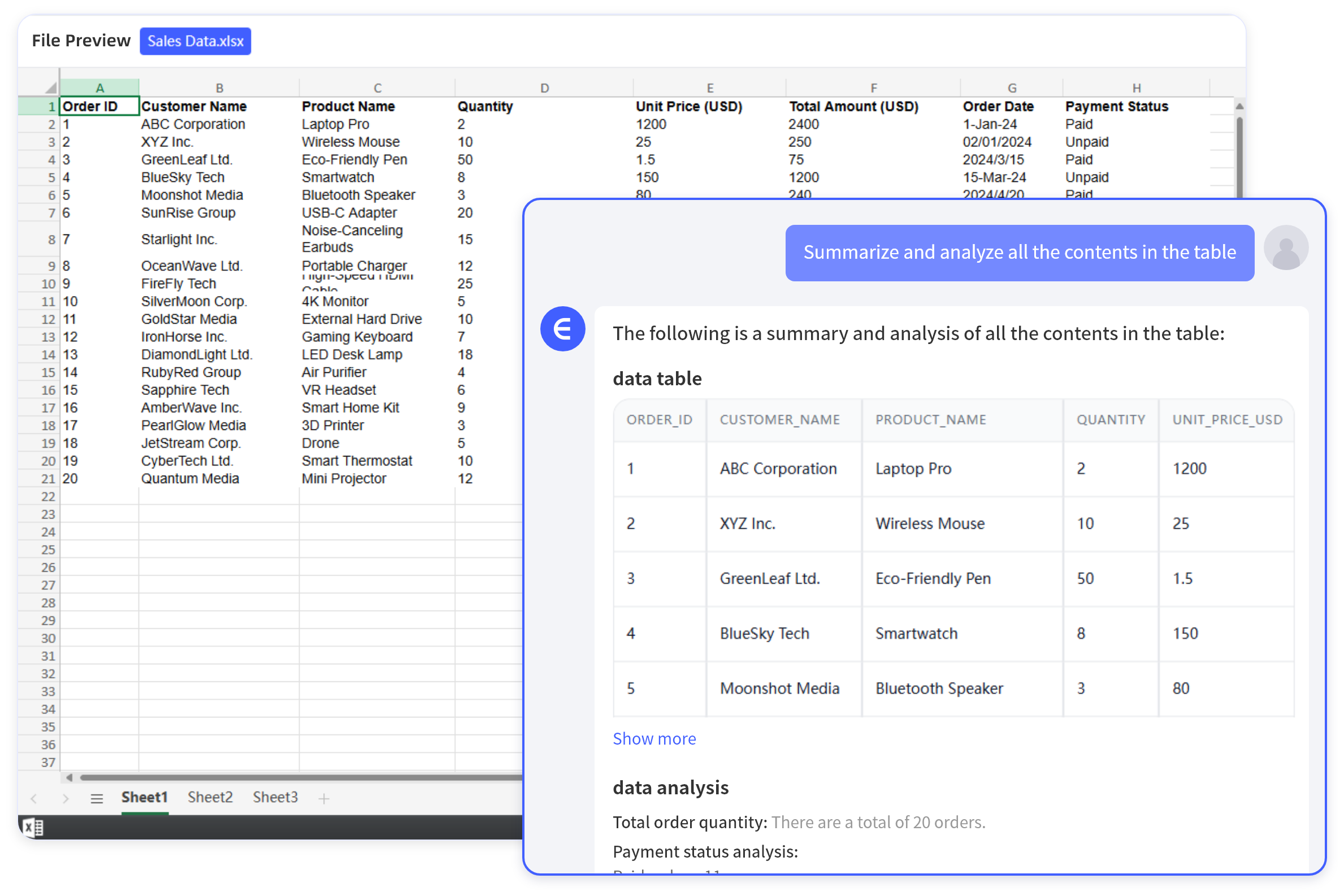Screen dimensions: 1344x896
Task: Click the Show more link
Action: pos(654,738)
